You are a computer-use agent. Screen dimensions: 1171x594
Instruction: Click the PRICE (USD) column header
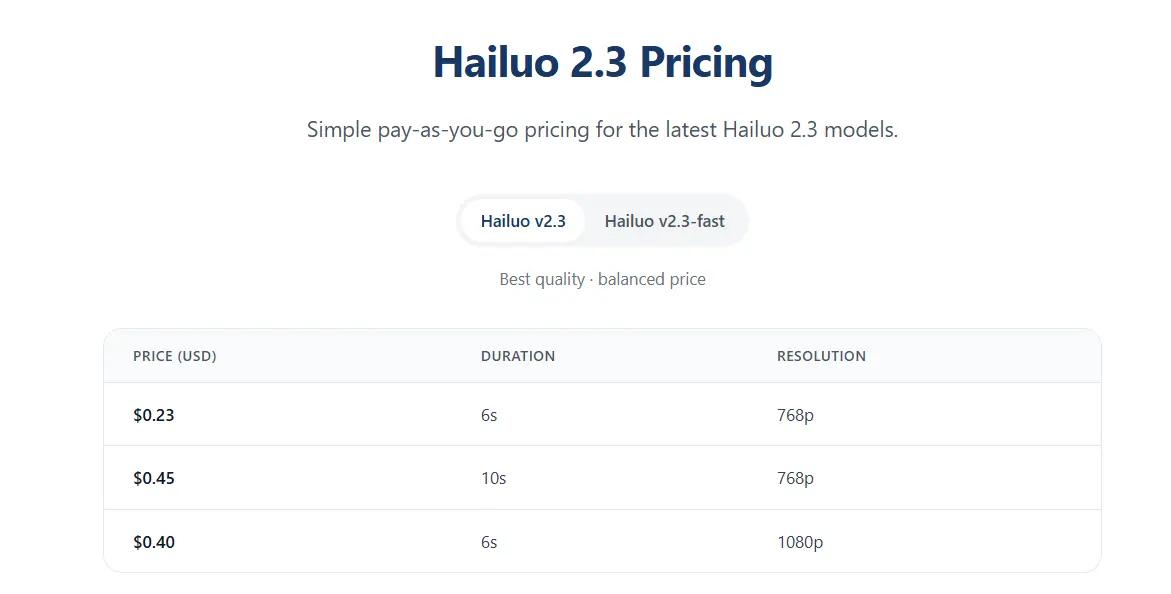175,356
